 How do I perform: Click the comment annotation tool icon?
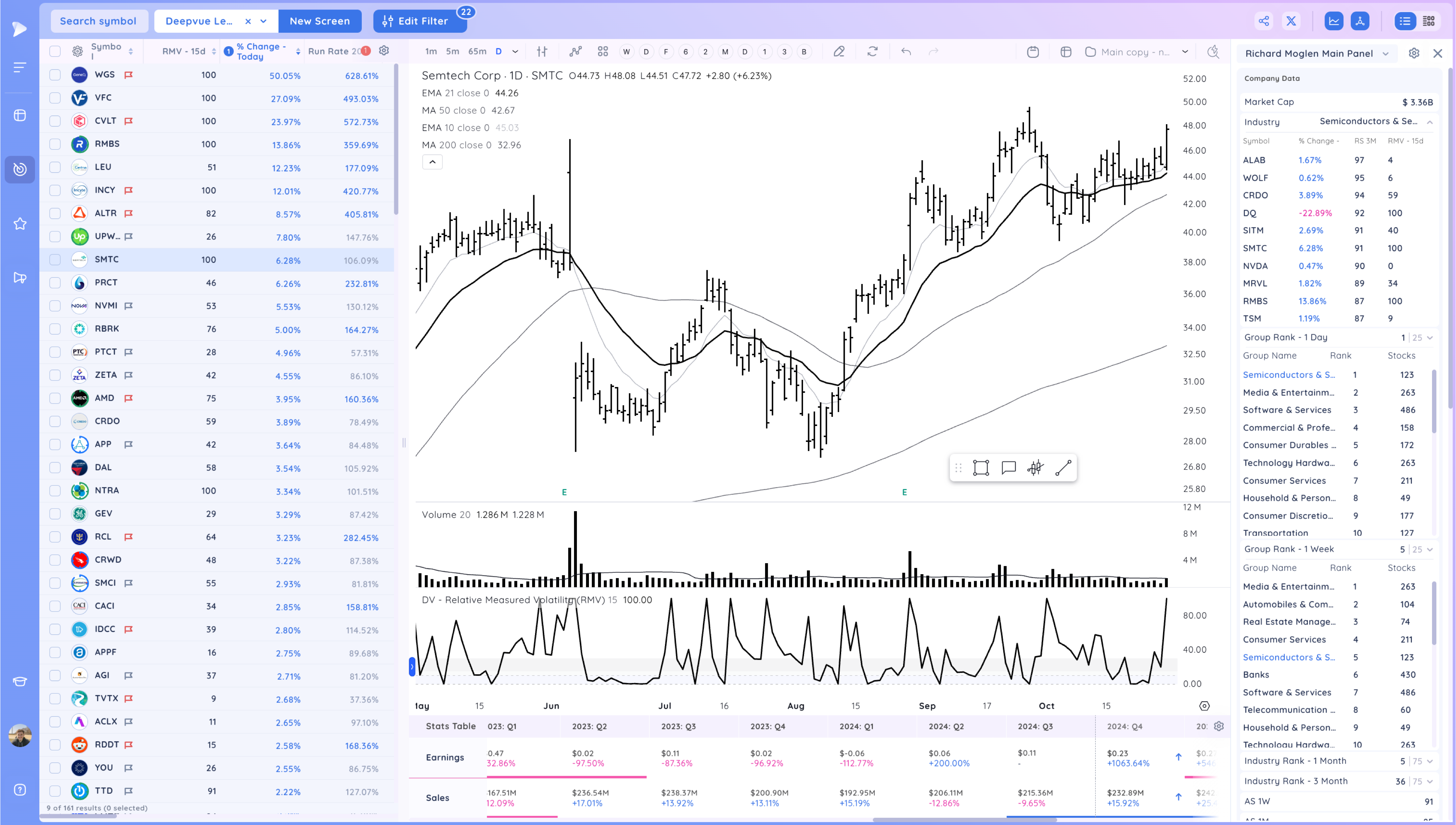click(x=1008, y=467)
